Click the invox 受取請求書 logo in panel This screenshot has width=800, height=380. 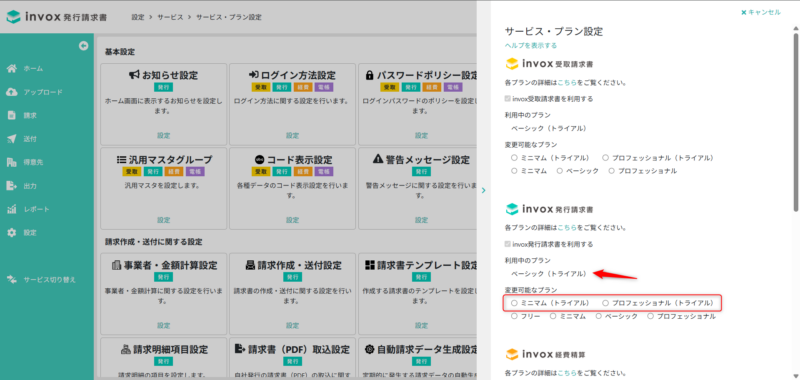(x=548, y=64)
